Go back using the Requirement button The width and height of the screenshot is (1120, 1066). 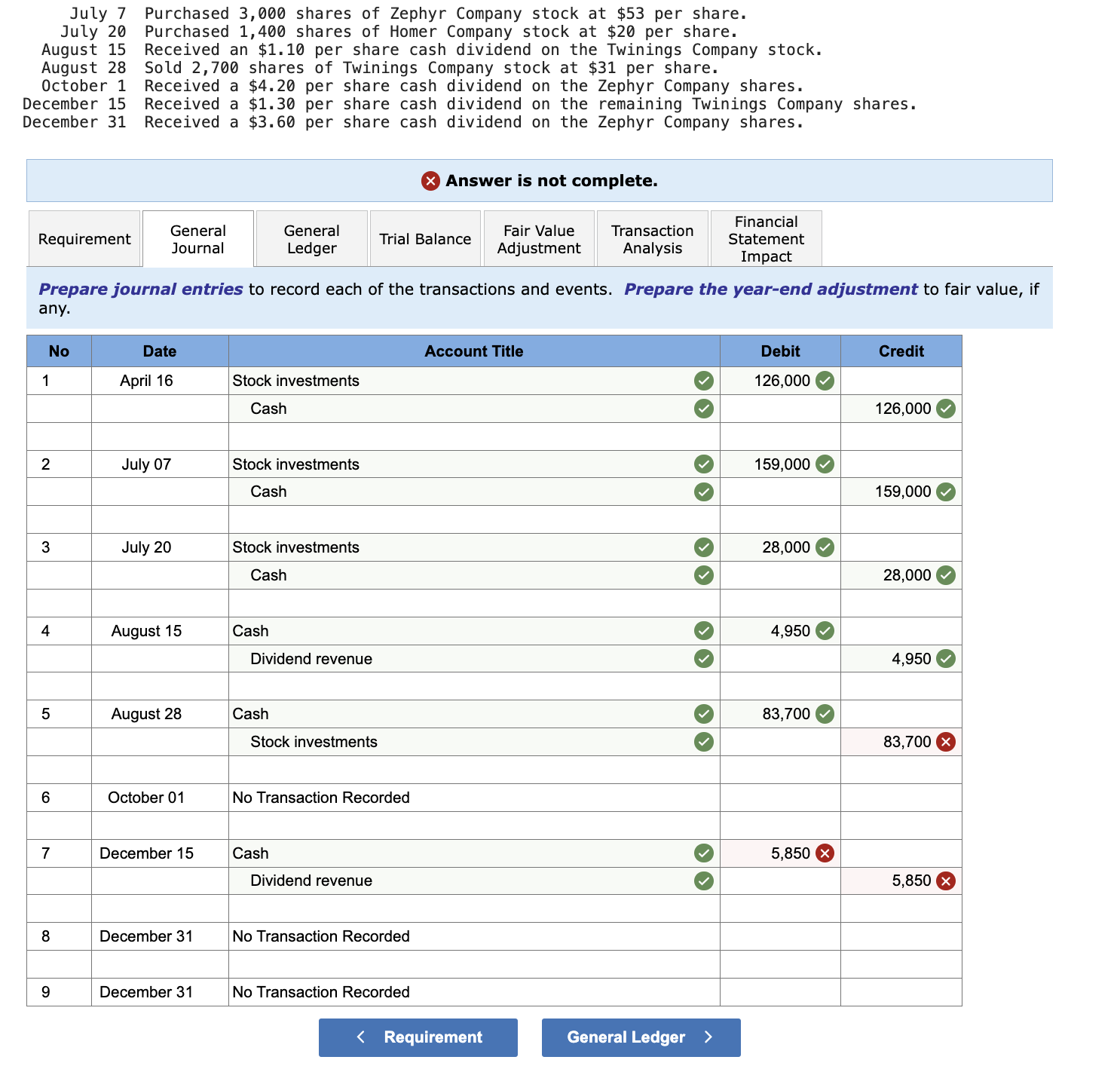[418, 1037]
